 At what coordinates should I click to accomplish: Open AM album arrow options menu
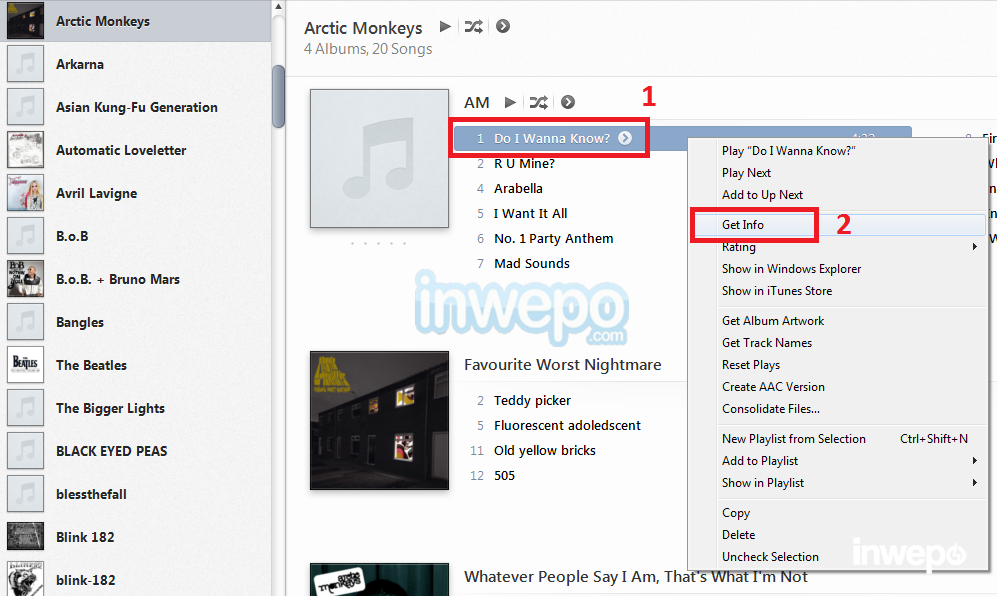568,102
